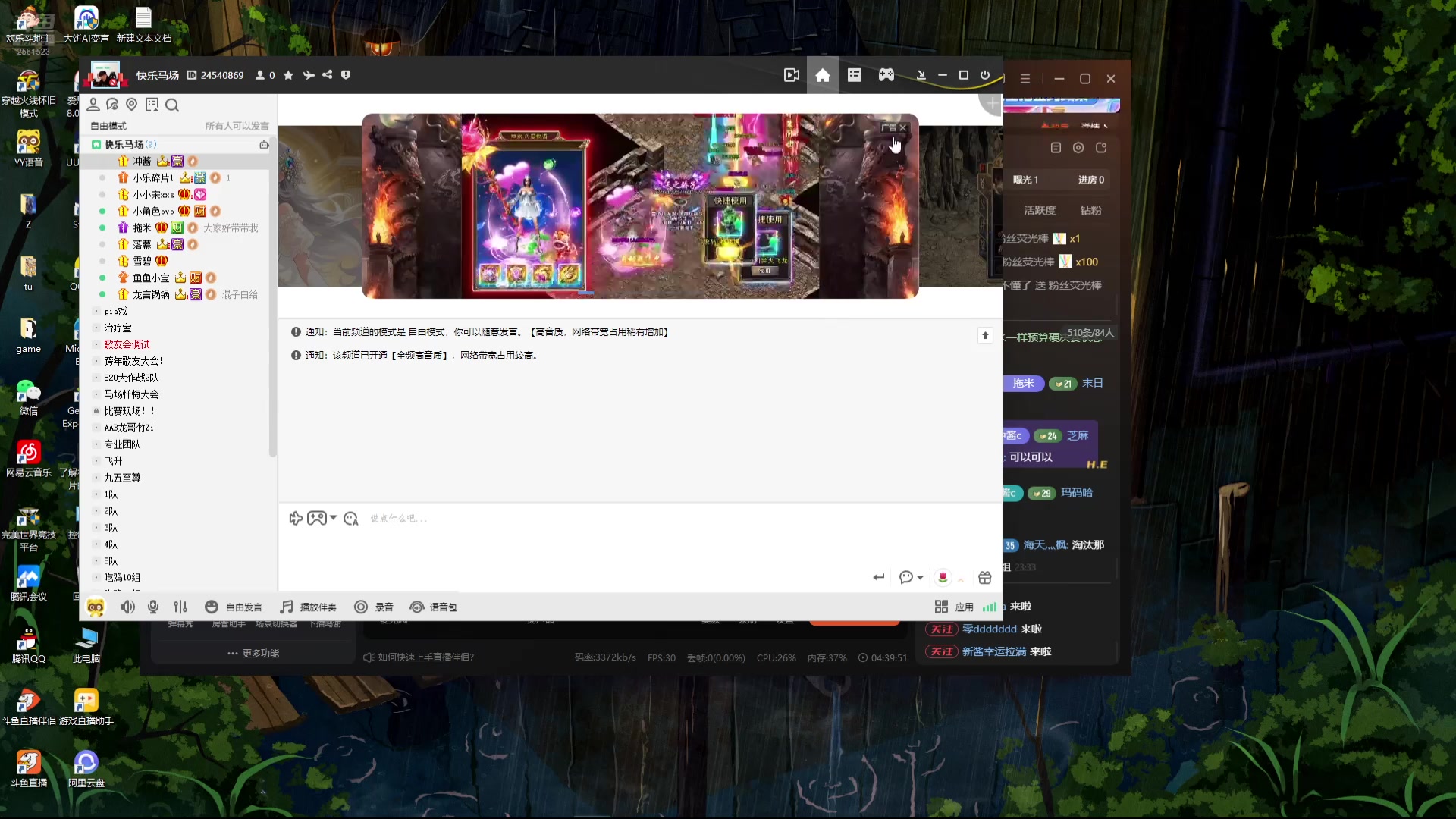
Task: Switch to the 活跃度 tab in Douyu panel
Action: 1040,210
